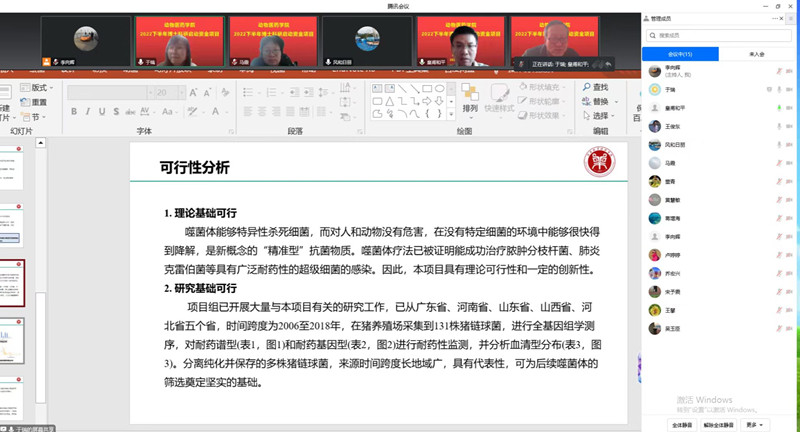Switch to the 未入会 tab
This screenshot has width=800, height=432.
(756, 54)
